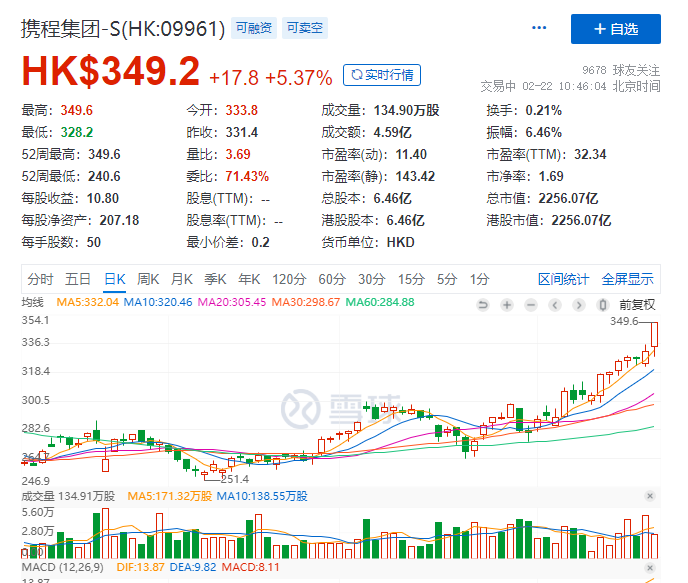
Task: Click the chart reset/undo icon
Action: (483, 304)
